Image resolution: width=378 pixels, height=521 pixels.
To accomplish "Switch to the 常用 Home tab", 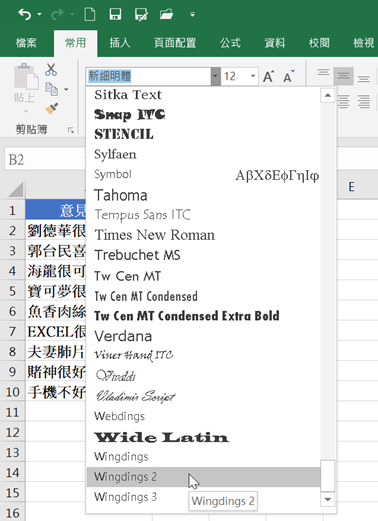I will coord(75,43).
